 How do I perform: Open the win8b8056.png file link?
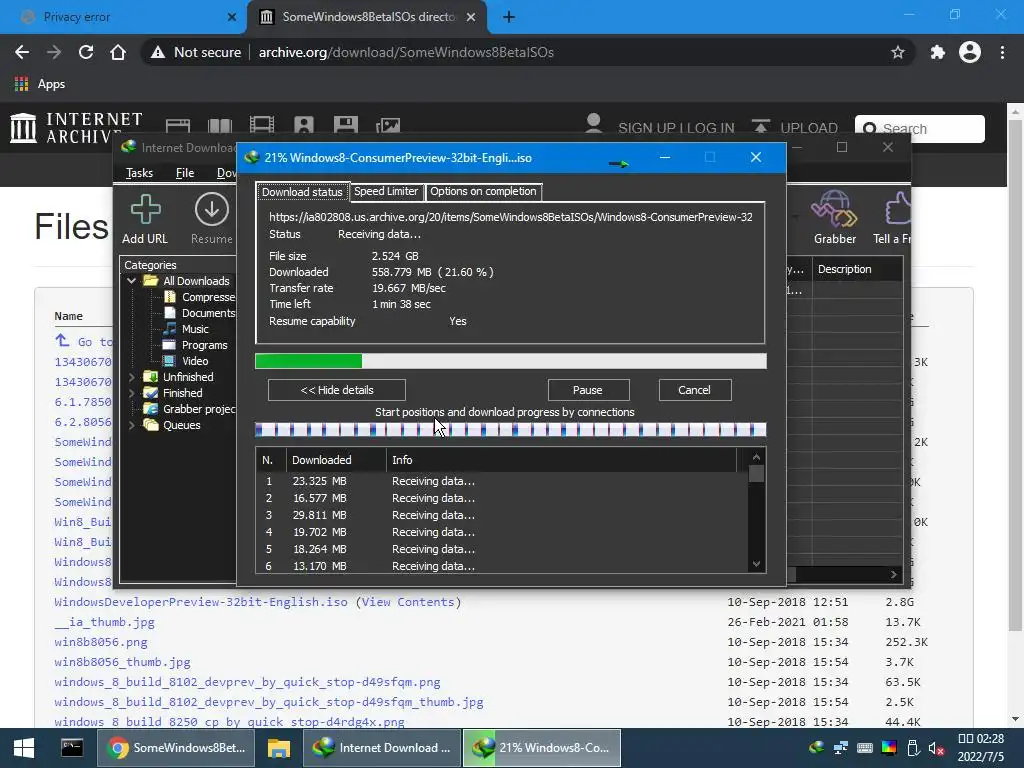pos(101,642)
